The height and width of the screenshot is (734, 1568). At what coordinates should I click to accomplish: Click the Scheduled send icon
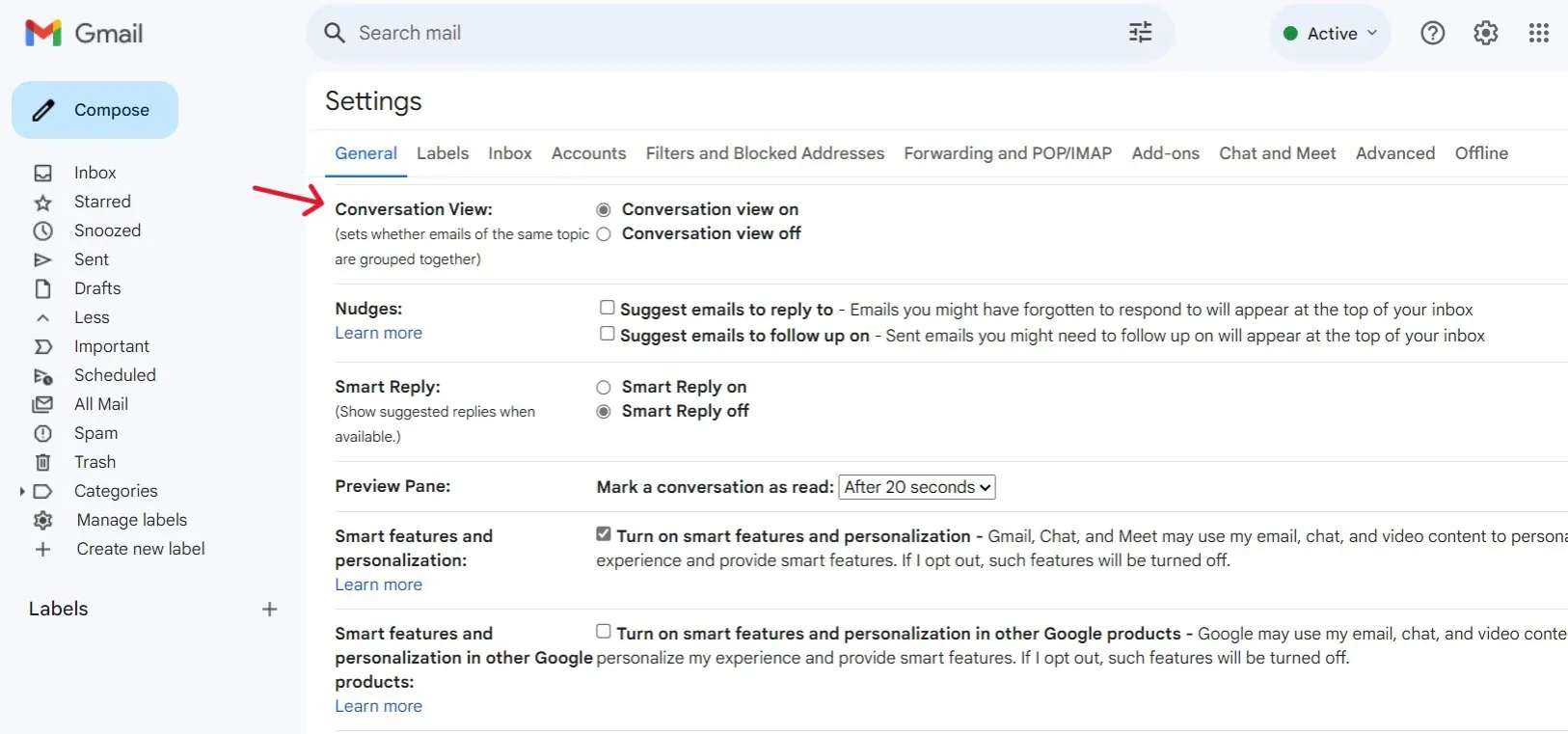[42, 376]
